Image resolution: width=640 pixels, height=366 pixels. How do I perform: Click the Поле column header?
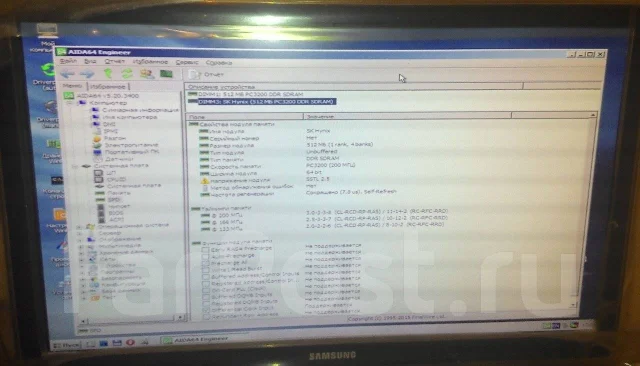[x=245, y=117]
